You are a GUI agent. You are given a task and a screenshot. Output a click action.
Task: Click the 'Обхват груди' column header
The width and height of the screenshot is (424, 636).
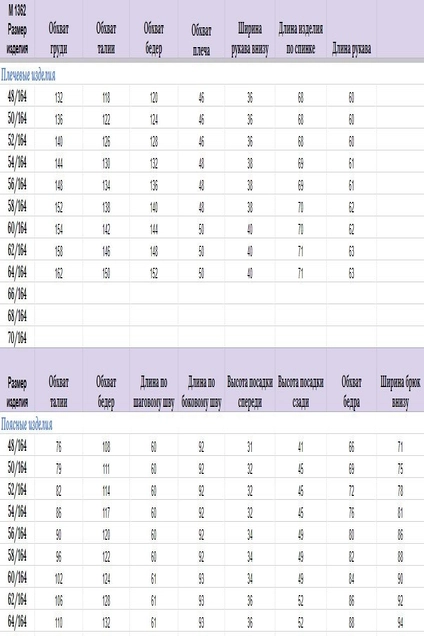(x=59, y=39)
